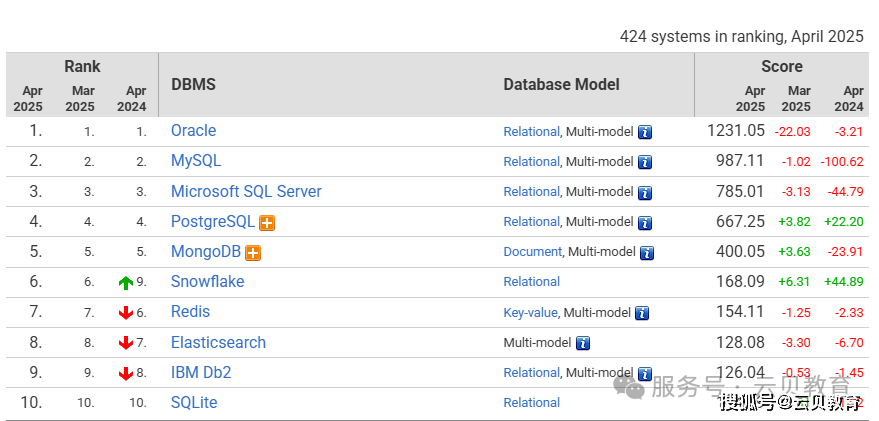Click the +22.20 score change for PostgreSQL
The image size is (879, 421).
point(844,222)
